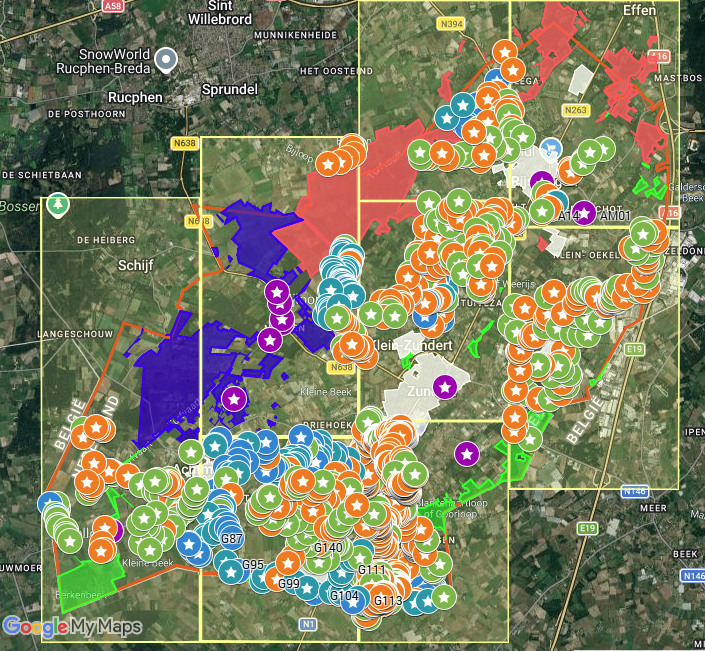Click the A58 motorway shield
The height and width of the screenshot is (651, 705).
112,6
